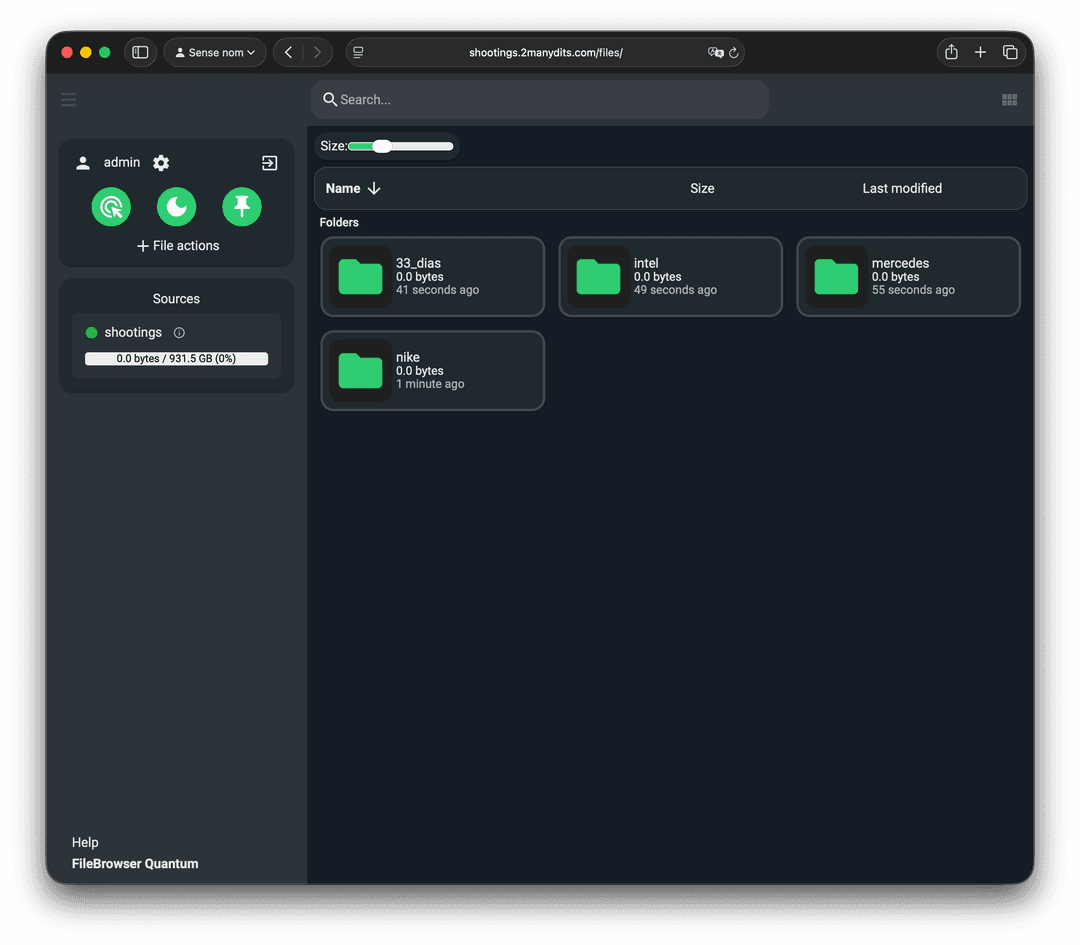This screenshot has height=945, width=1080.
Task: Click the info icon next to shootings
Action: pos(179,333)
